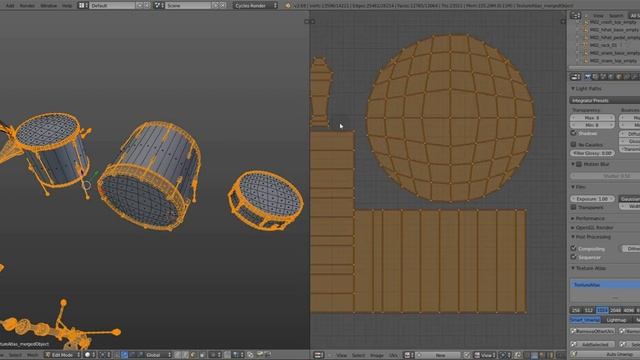Open the Properties editor type icon
This screenshot has height=360, width=640.
575,76
